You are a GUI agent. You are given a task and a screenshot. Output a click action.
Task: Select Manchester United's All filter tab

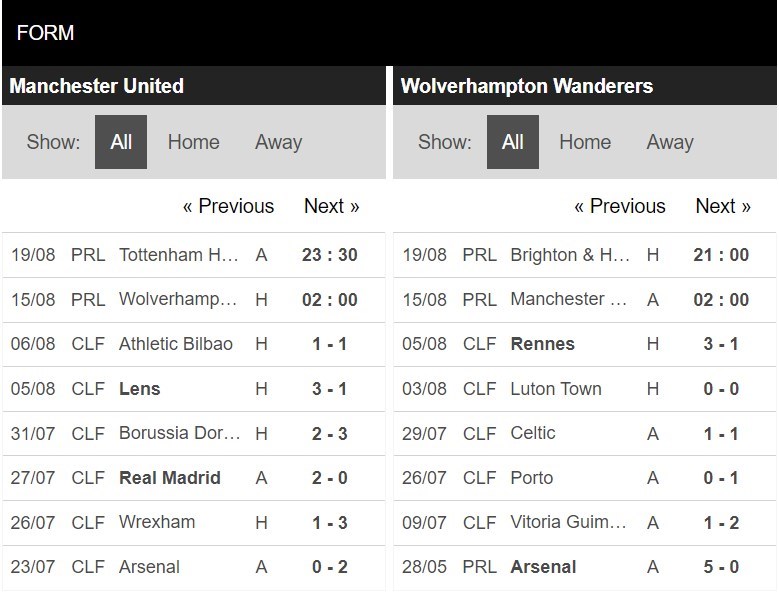(121, 142)
